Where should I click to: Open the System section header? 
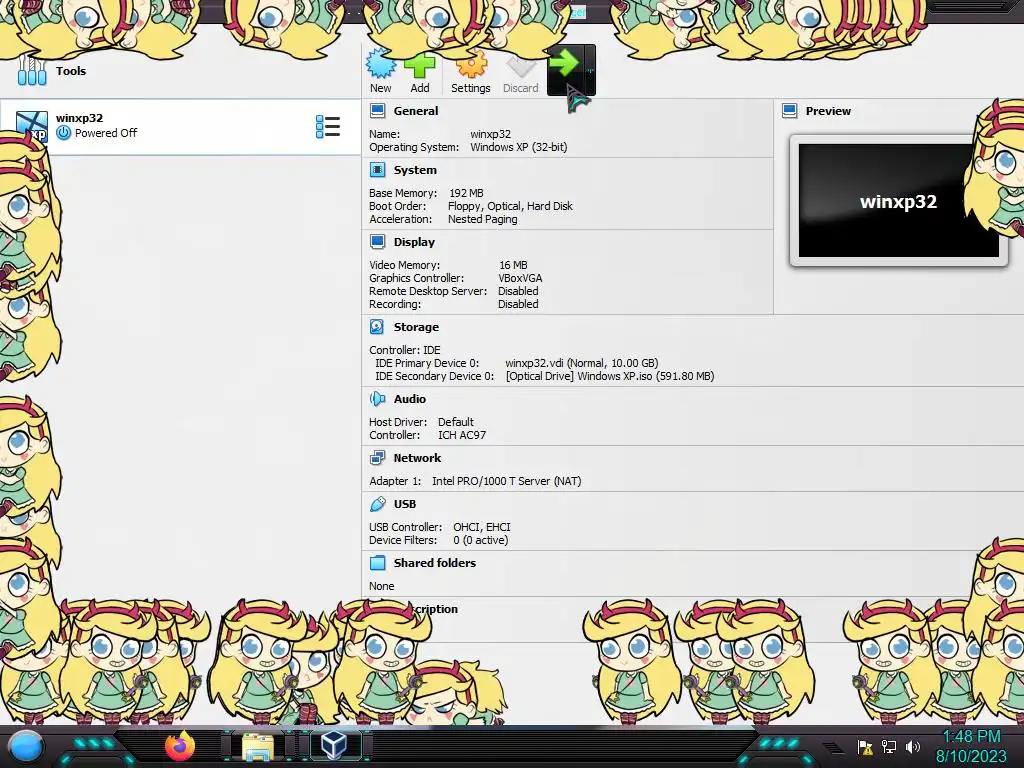415,170
